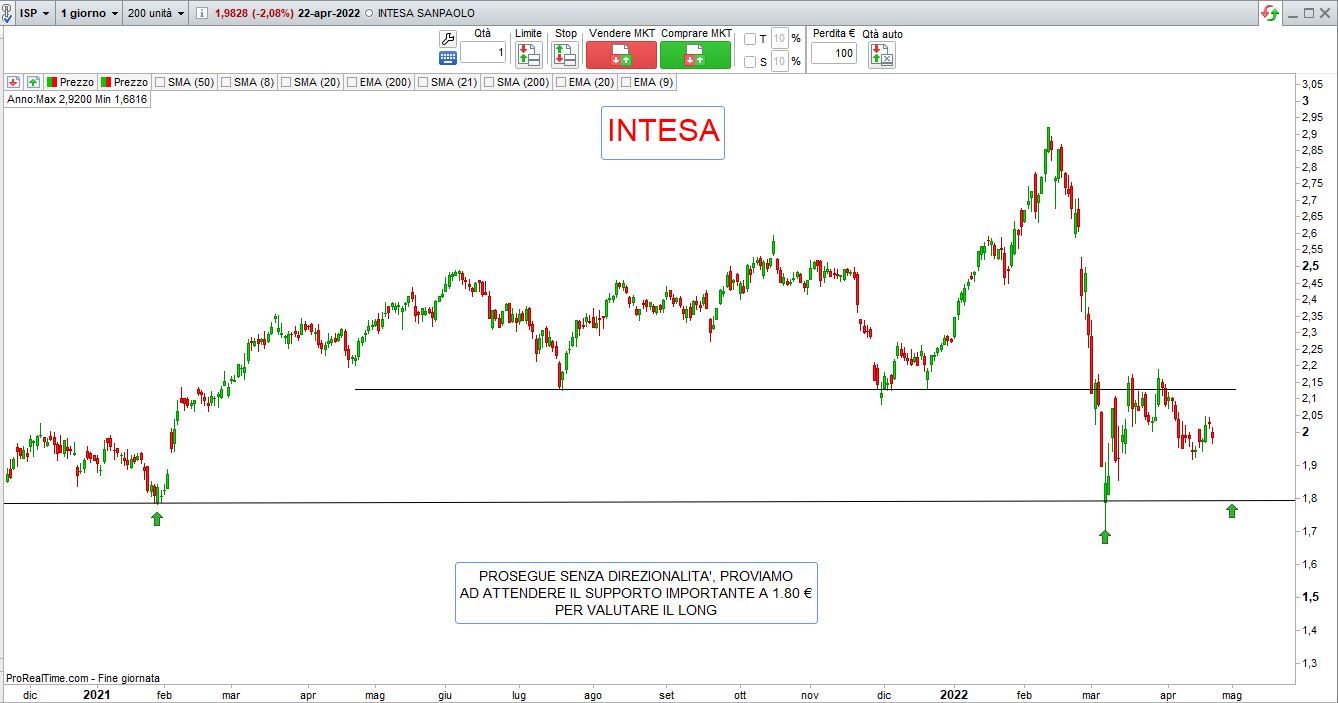Click the red down-arrow icon in indicator bar

pyautogui.click(x=14, y=82)
